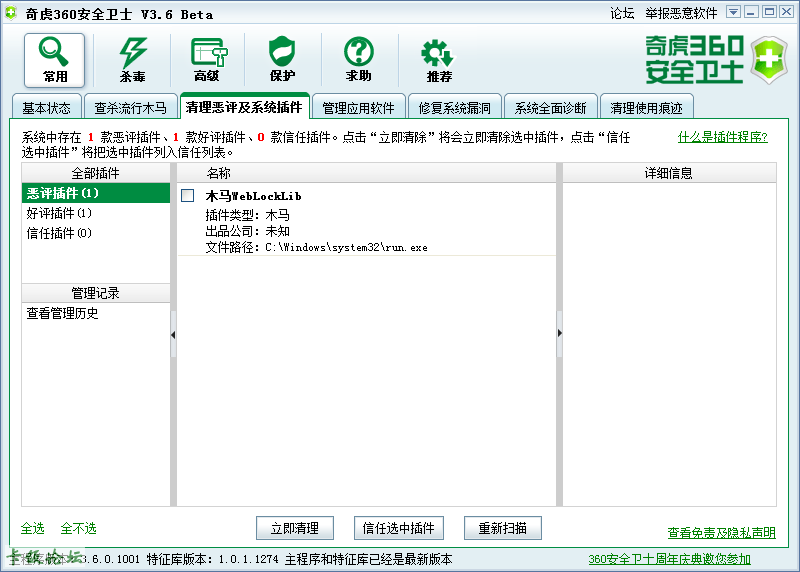
Task: Switch to the 系统全面诊断 tab
Action: click(x=550, y=107)
